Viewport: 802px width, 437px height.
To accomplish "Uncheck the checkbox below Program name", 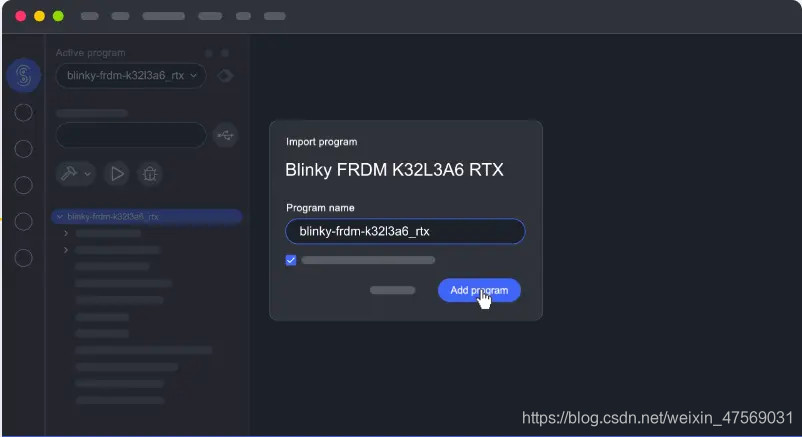I will point(291,260).
